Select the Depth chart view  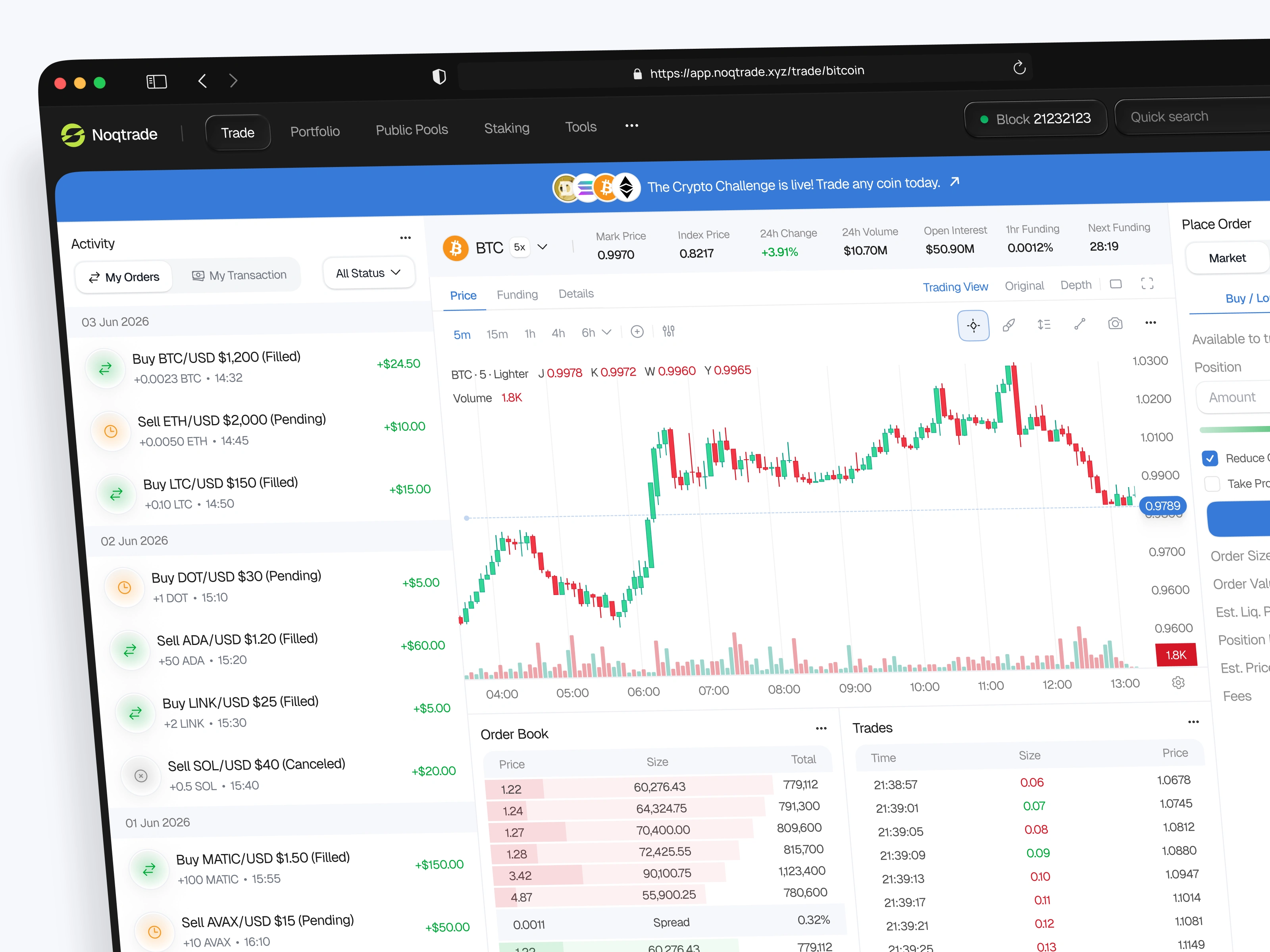(x=1076, y=285)
